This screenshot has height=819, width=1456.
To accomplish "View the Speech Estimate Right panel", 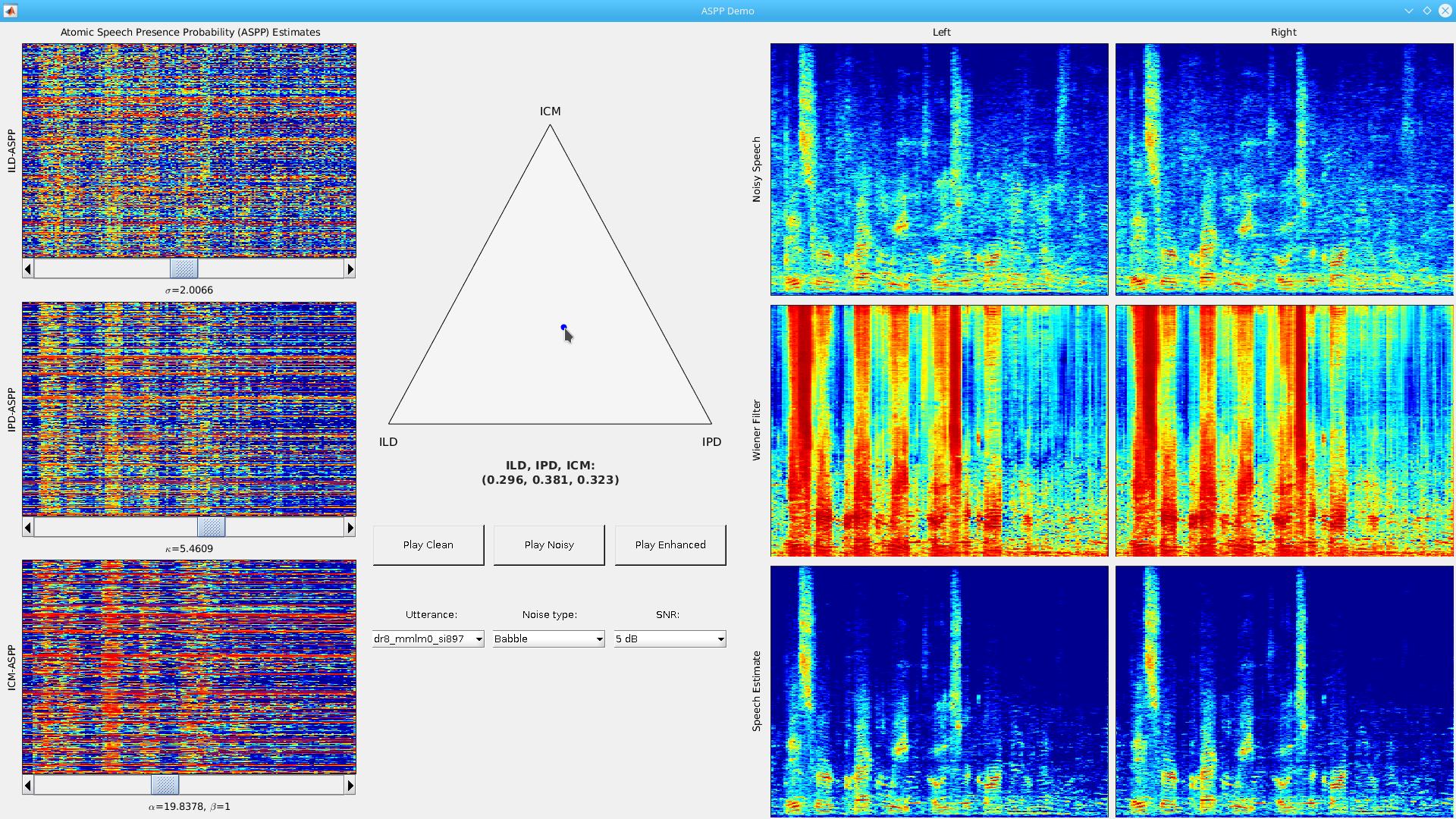I will tap(1284, 690).
